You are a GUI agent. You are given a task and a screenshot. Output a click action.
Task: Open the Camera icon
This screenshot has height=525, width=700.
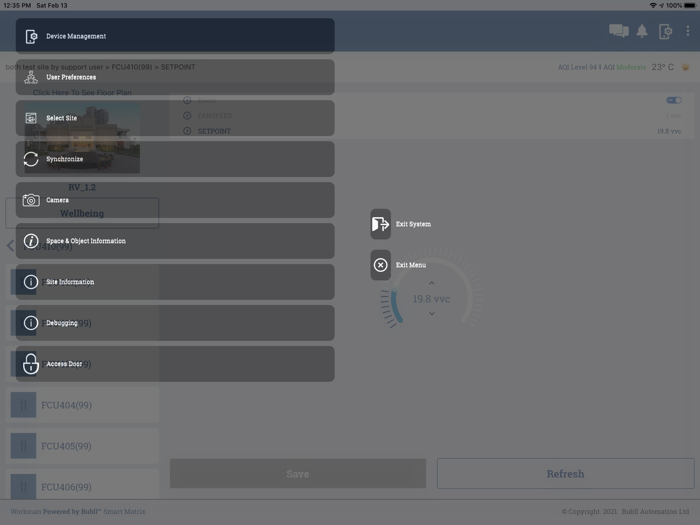(x=31, y=200)
